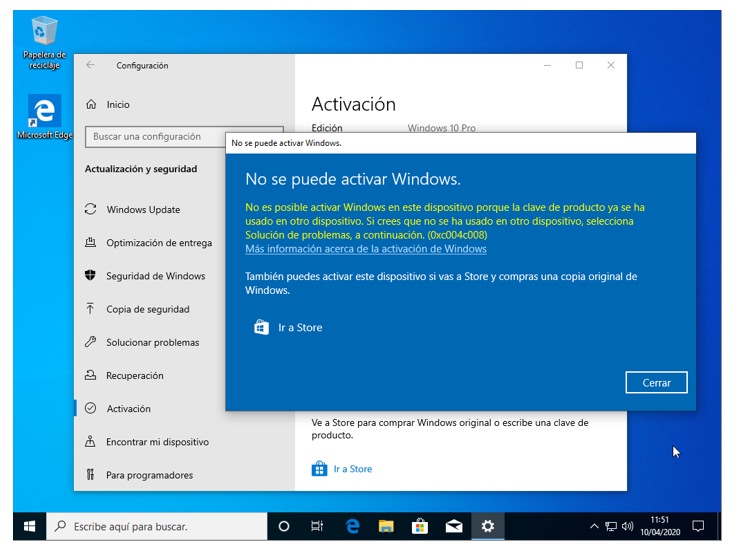Launch Edge from the taskbar
738x552 pixels.
352,526
